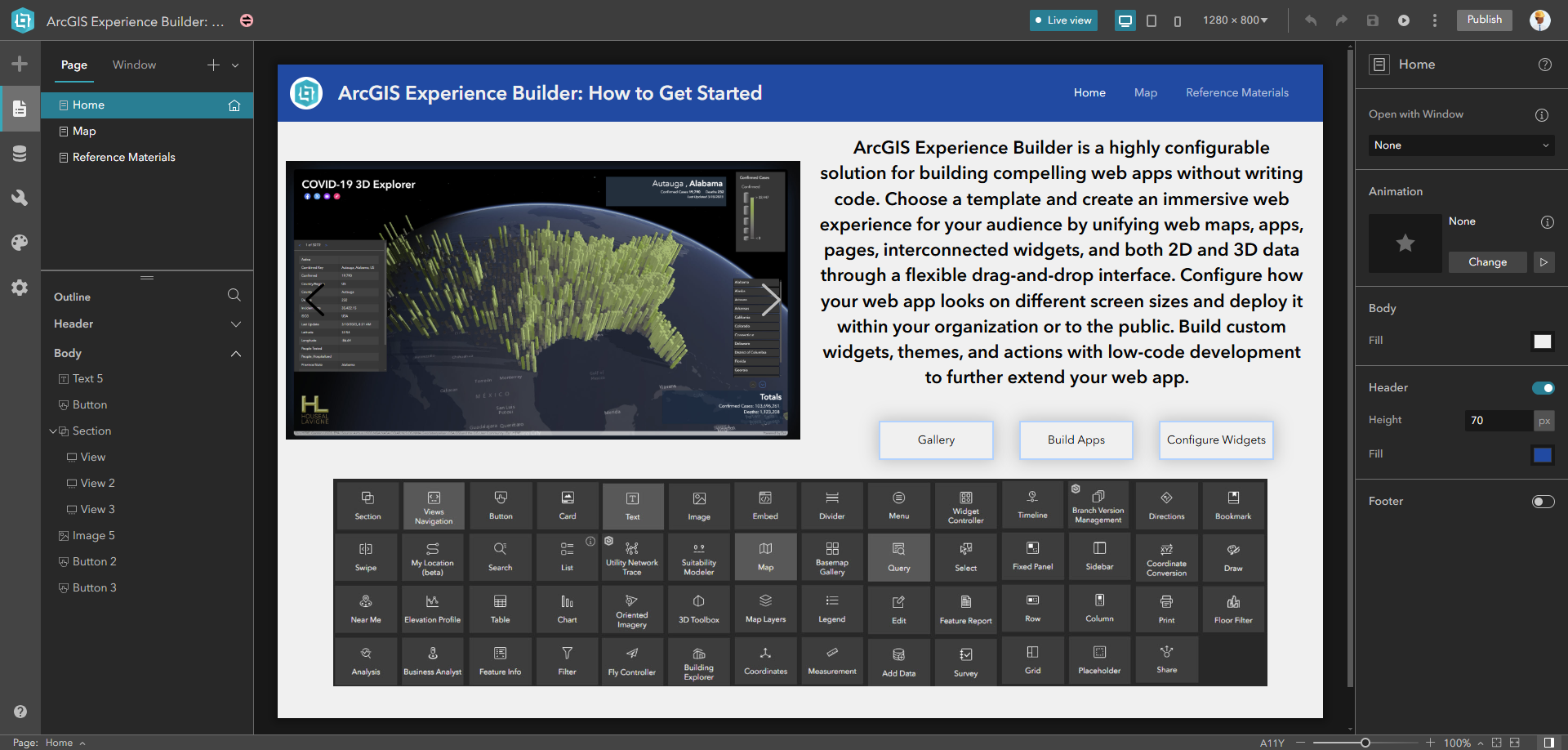1568x750 pixels.
Task: Open the Body Fill color swatch
Action: tap(1542, 342)
